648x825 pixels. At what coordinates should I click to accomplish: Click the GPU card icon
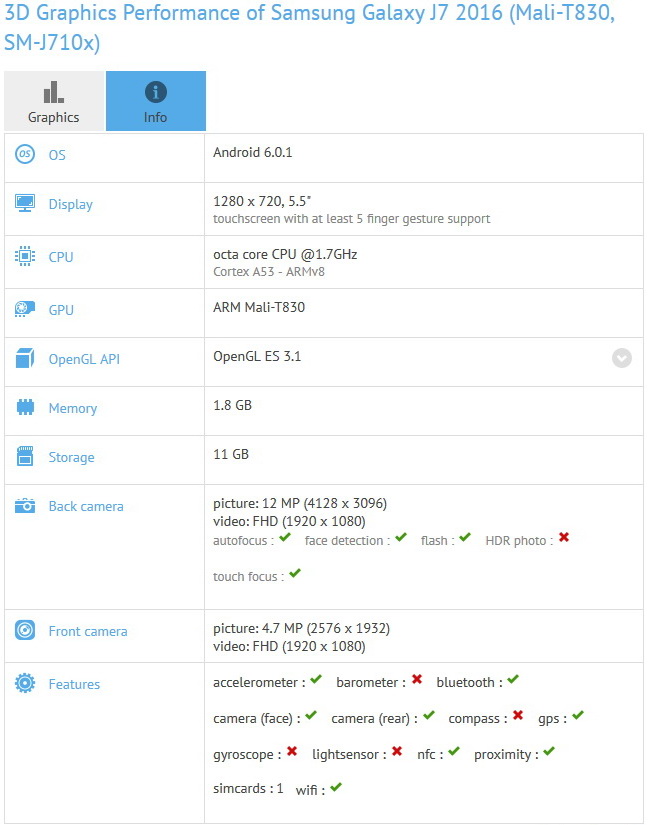[25, 309]
